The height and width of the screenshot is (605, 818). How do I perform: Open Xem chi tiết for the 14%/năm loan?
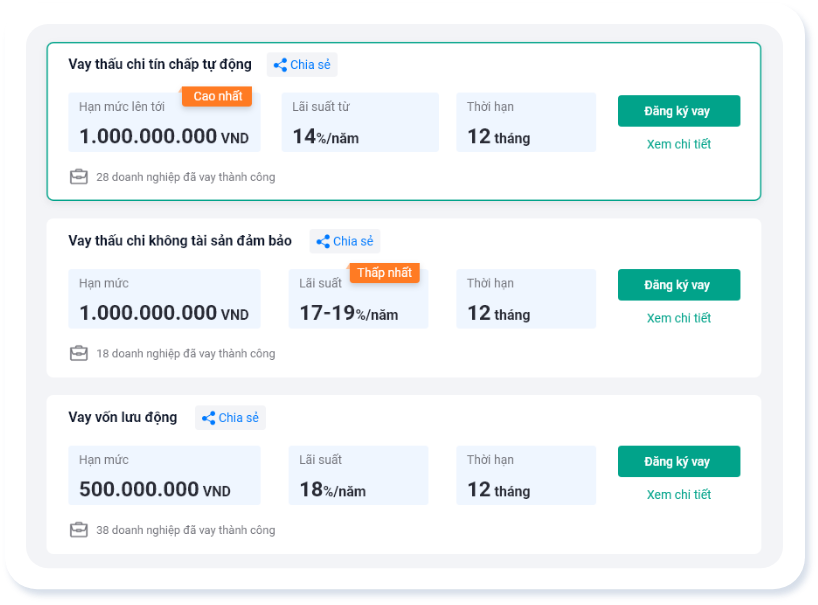pyautogui.click(x=678, y=144)
